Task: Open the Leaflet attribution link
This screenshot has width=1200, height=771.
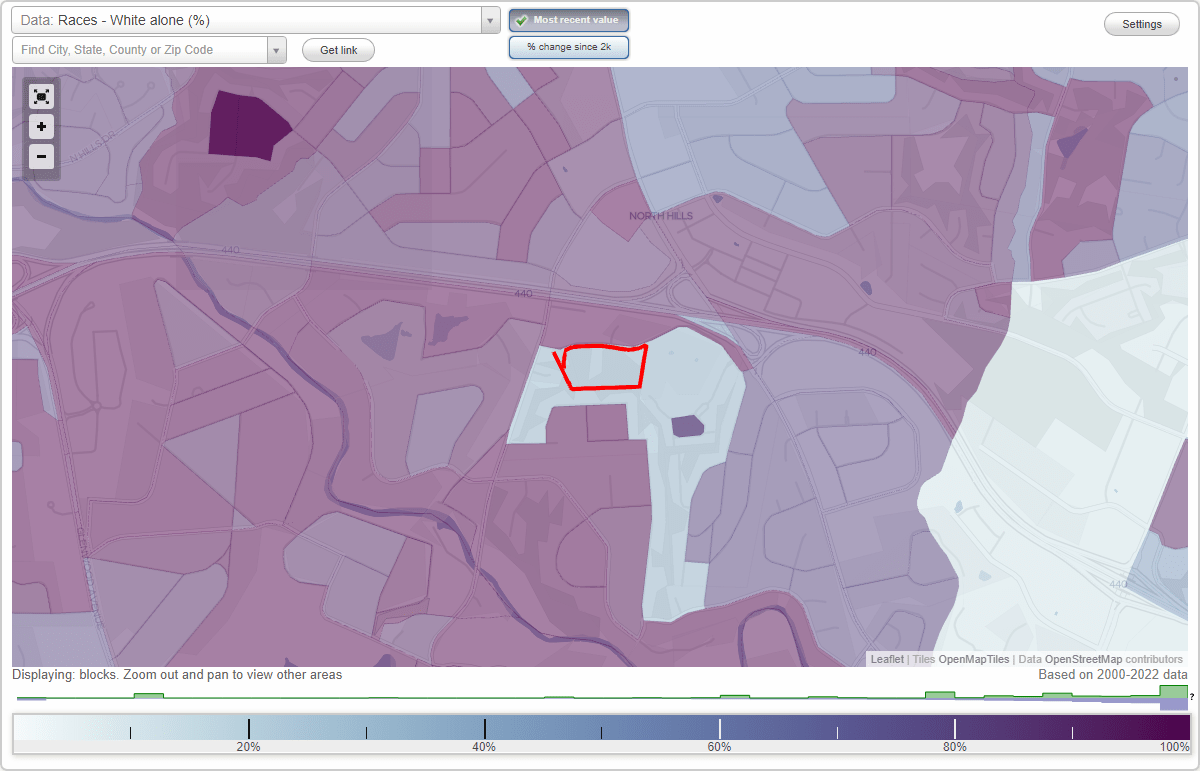Action: coord(887,659)
